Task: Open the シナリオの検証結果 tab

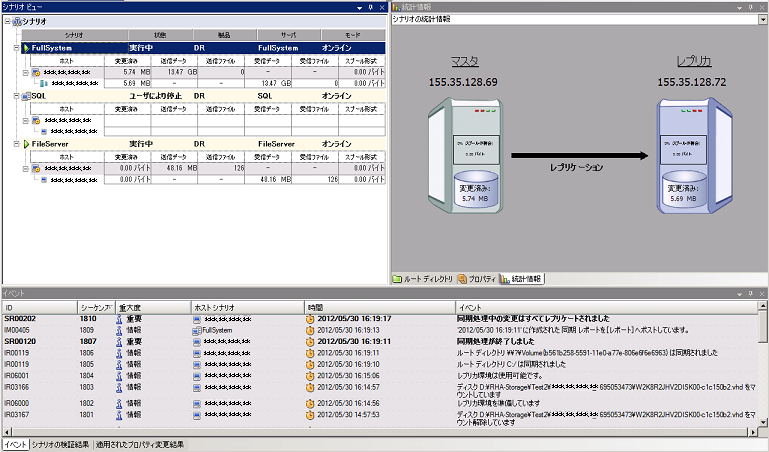Action: pyautogui.click(x=60, y=444)
